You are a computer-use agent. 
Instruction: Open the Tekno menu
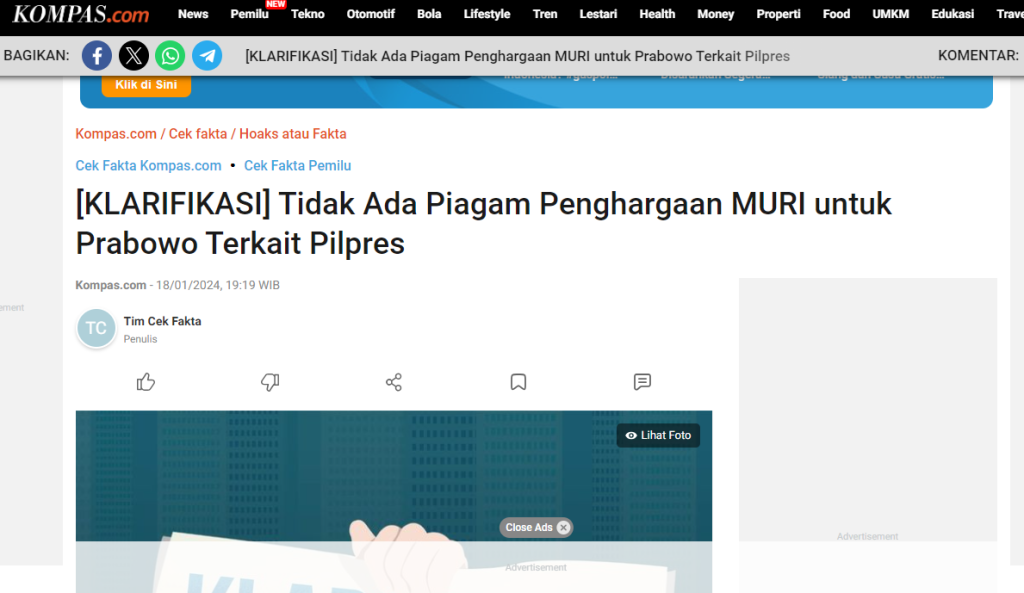(308, 14)
